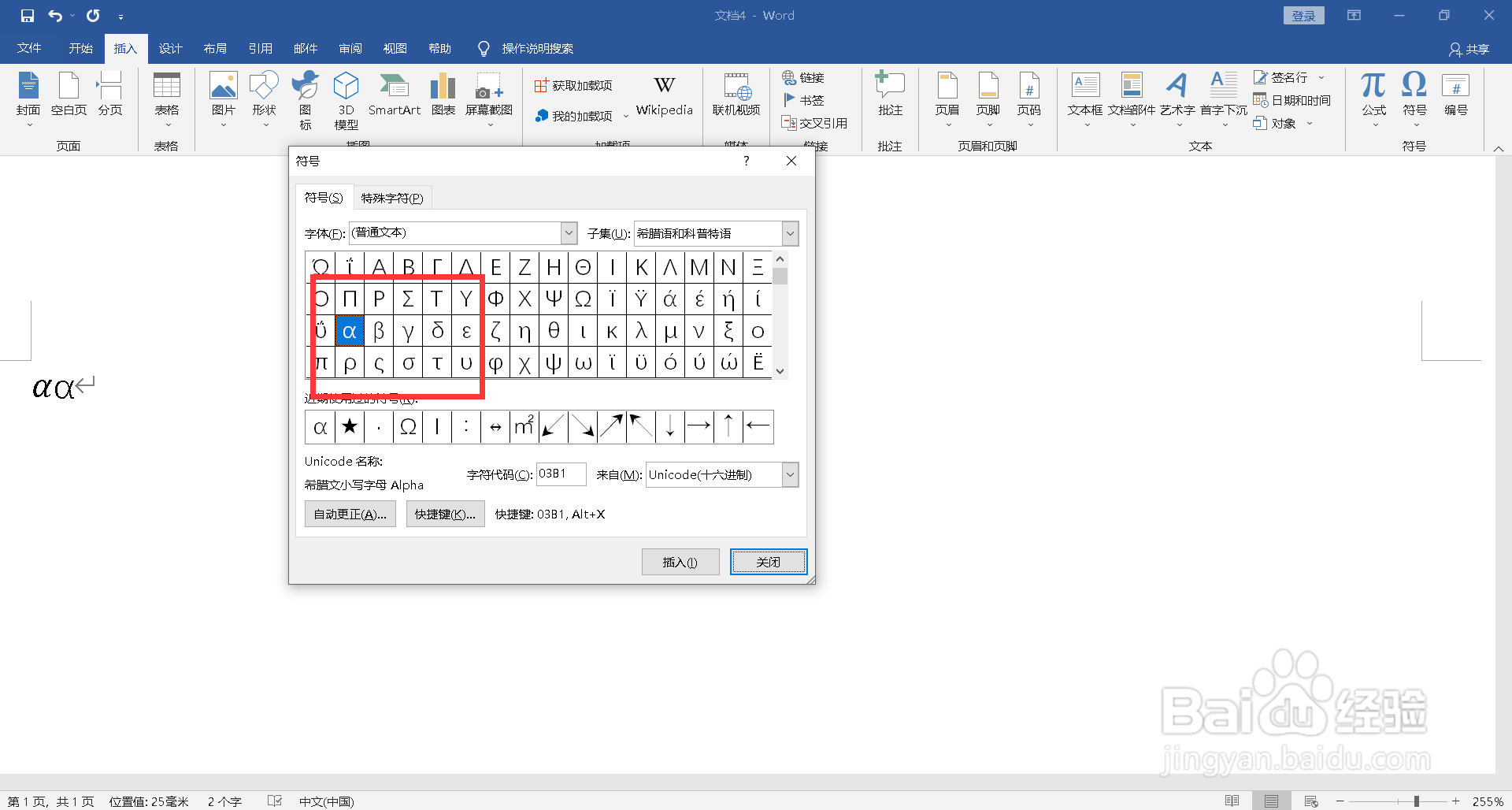1512x810 pixels.
Task: Click the SmartArt icon
Action: point(395,95)
